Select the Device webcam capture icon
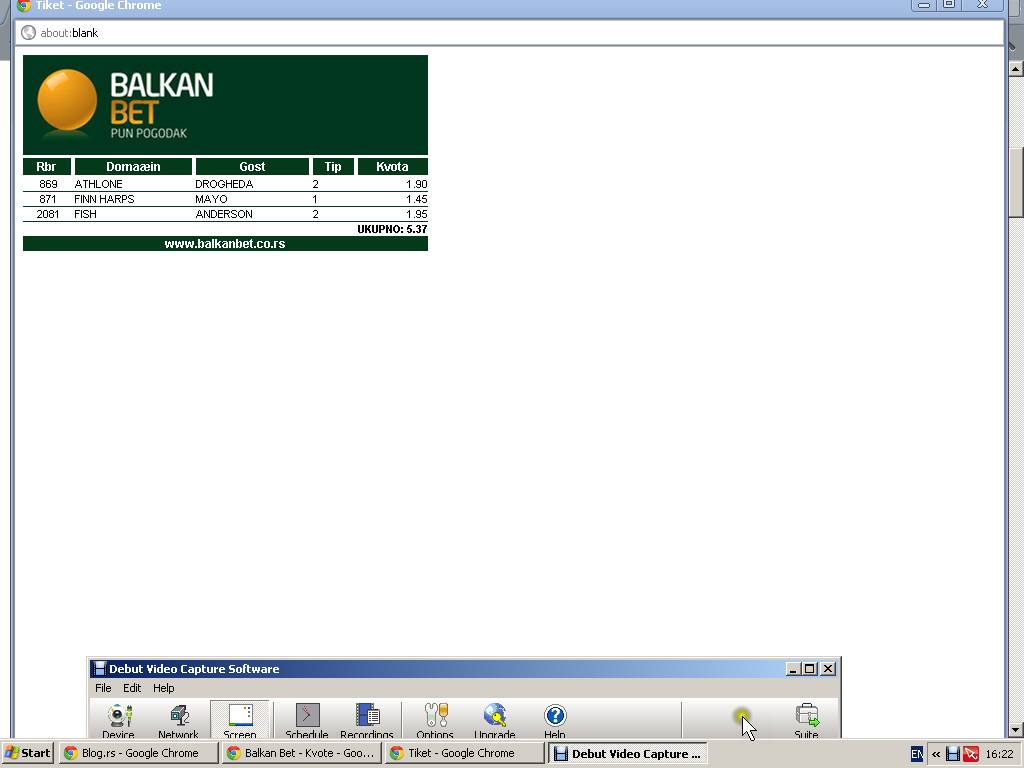Screen dimensions: 1024x768 coord(119,719)
